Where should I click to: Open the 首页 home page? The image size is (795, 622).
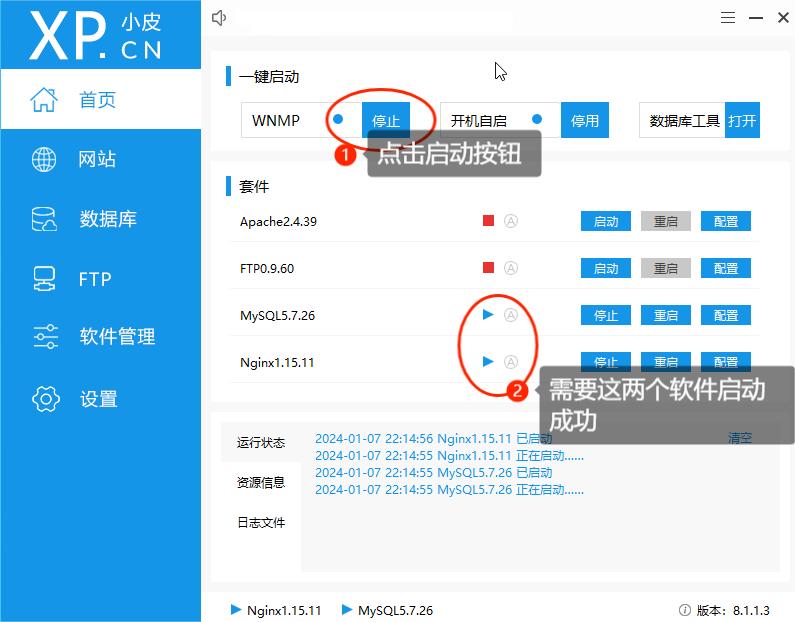(100, 99)
